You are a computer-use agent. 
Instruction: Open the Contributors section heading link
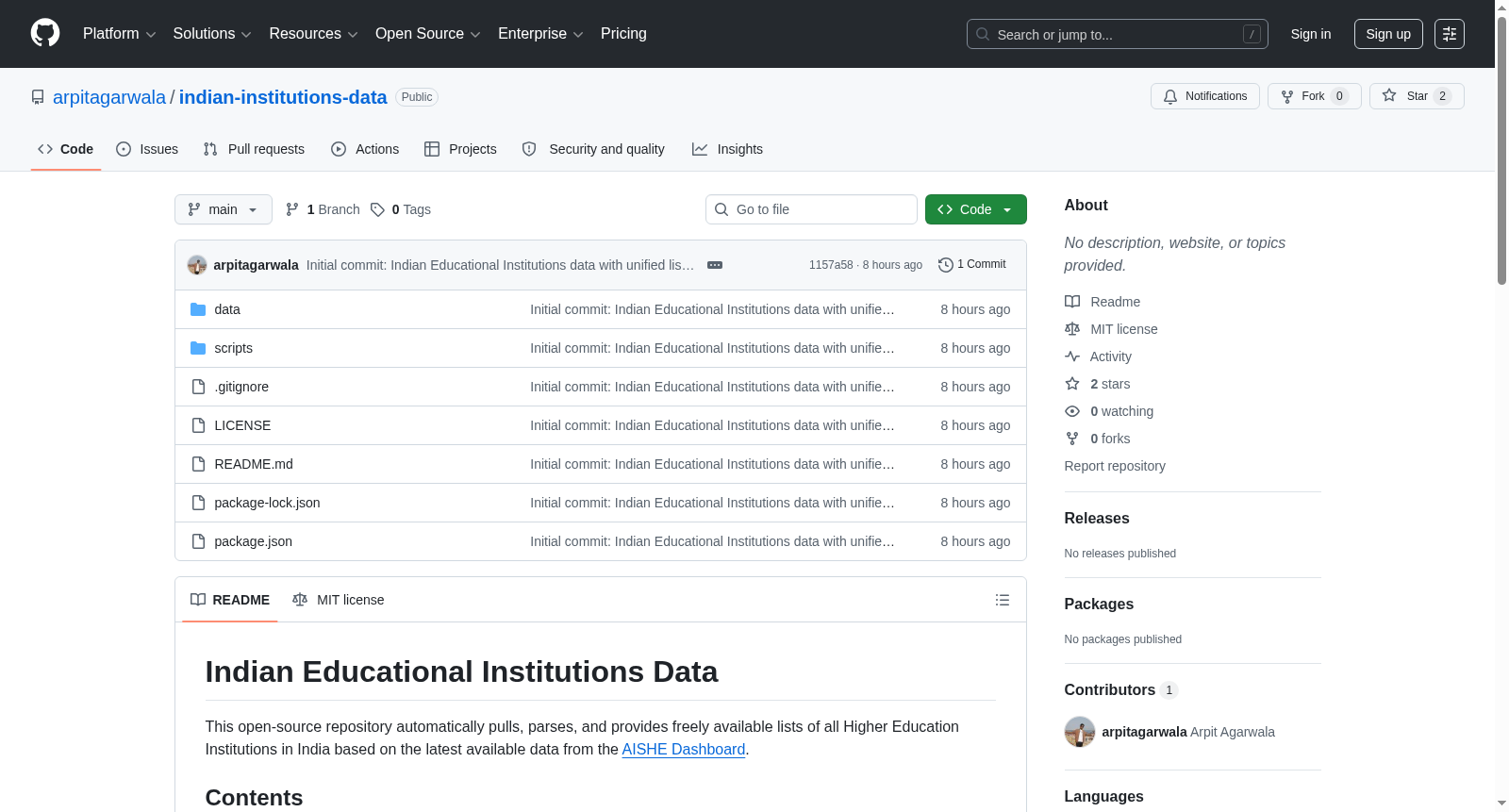pos(1120,689)
